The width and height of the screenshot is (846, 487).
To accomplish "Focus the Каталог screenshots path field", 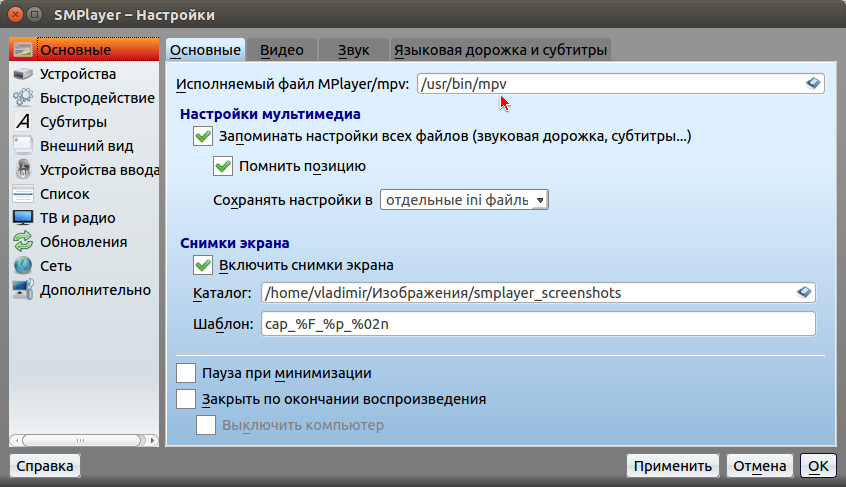I will point(538,292).
